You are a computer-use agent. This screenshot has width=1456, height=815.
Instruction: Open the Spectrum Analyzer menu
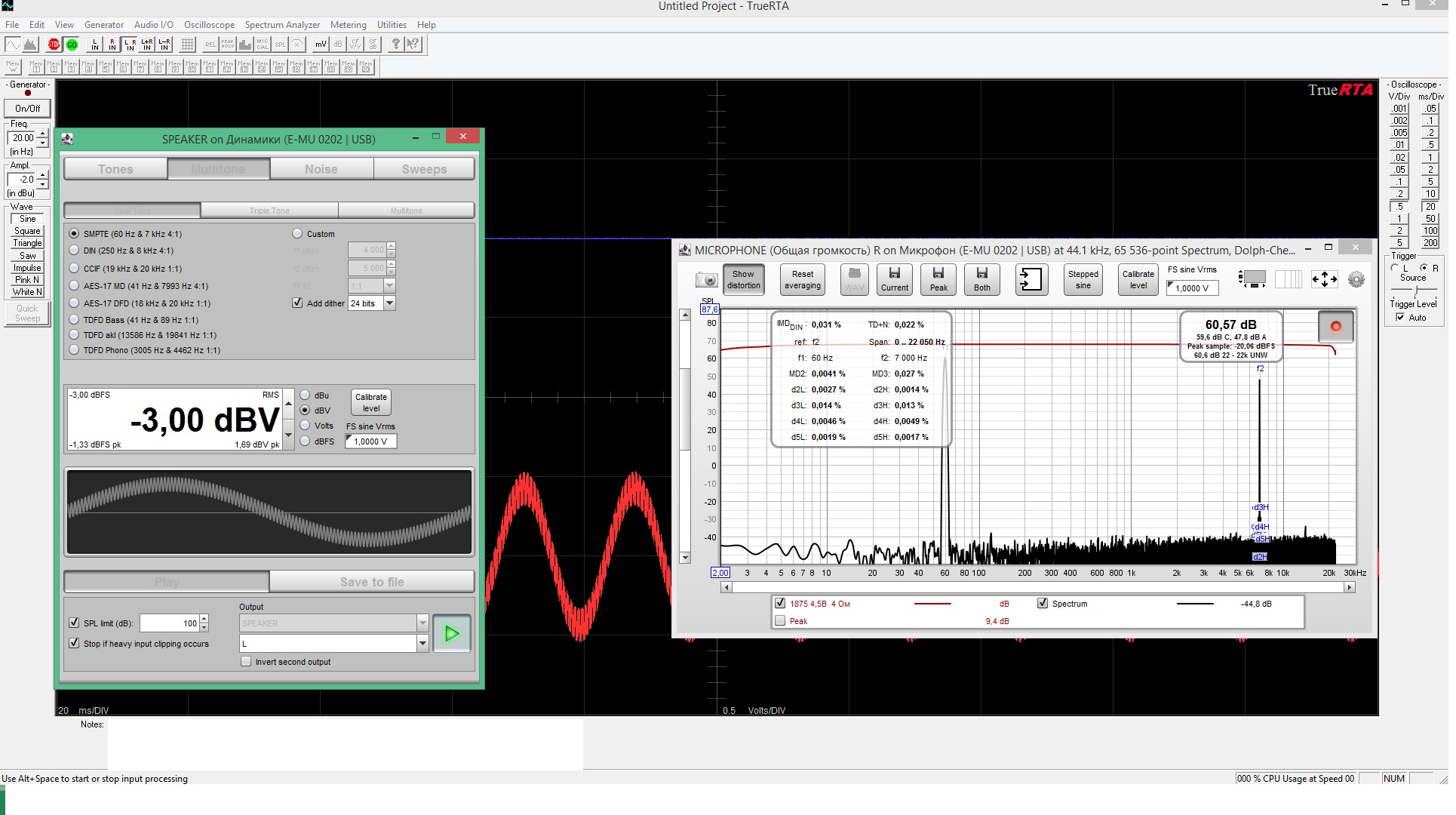(x=282, y=25)
